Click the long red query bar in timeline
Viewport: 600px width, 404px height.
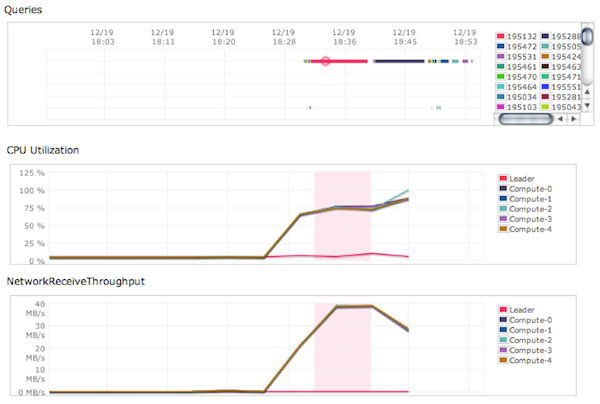coord(350,62)
